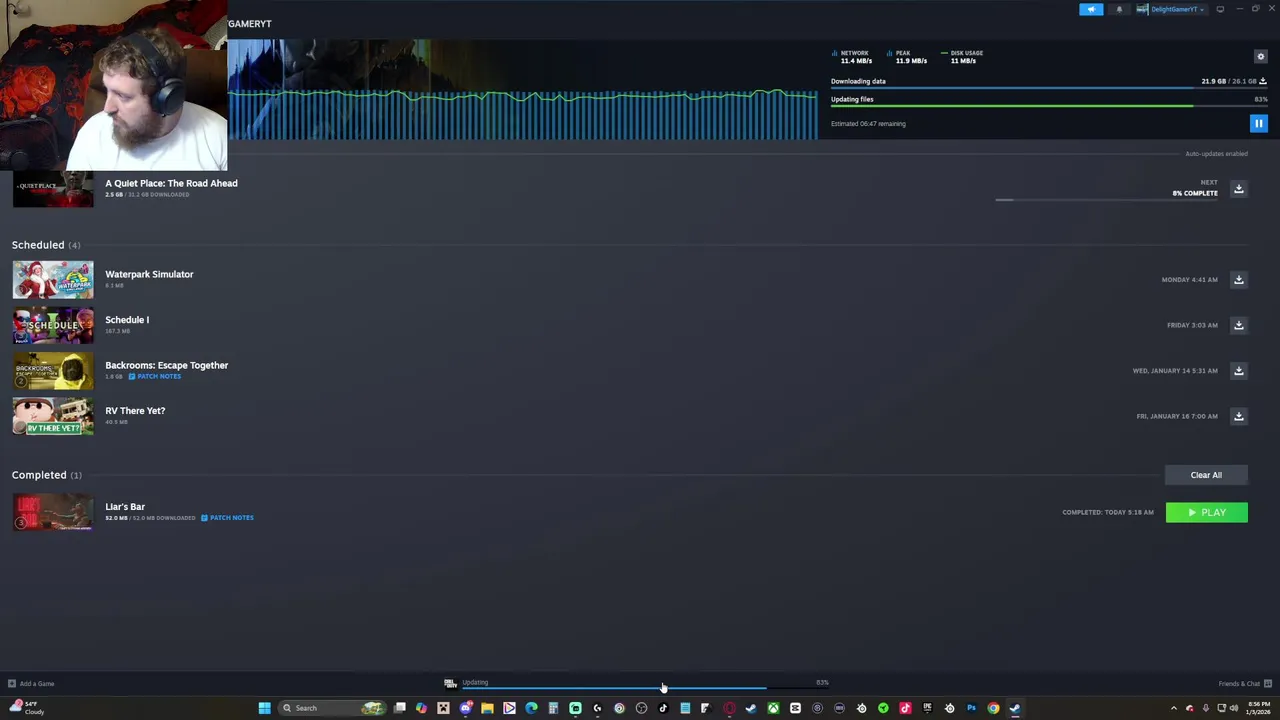Open Photoshop from the taskbar

pyautogui.click(x=972, y=708)
